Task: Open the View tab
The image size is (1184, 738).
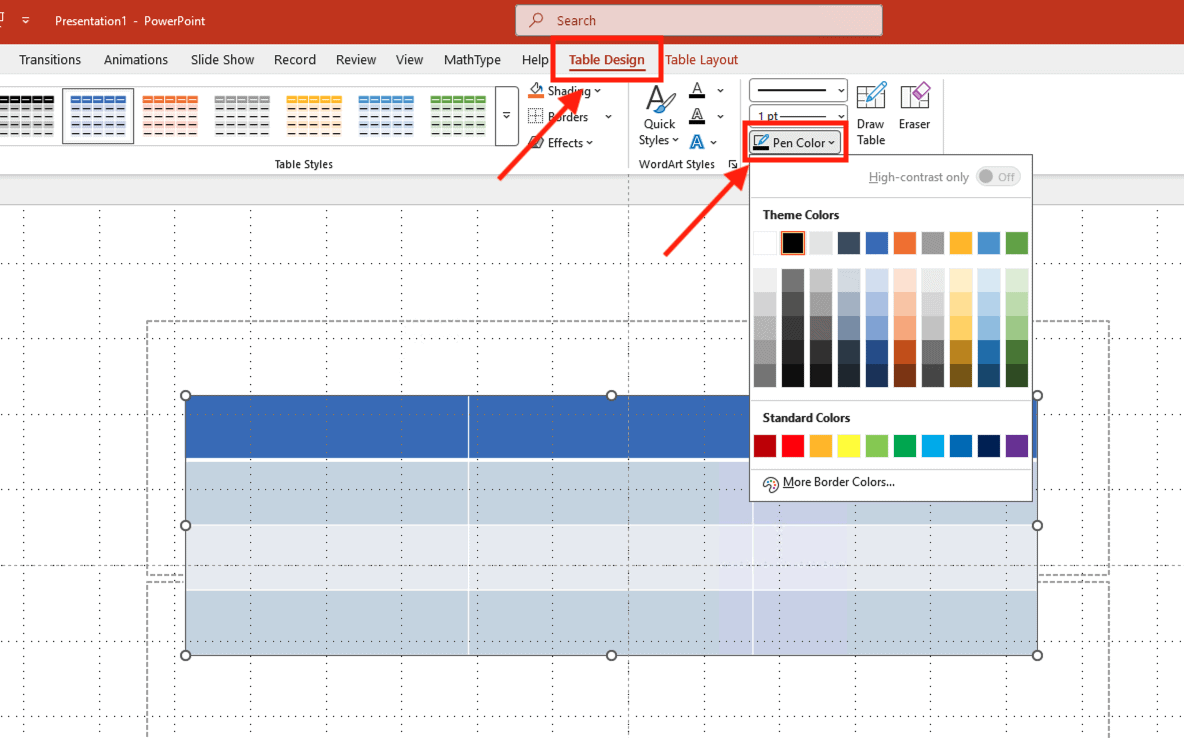Action: pyautogui.click(x=409, y=60)
